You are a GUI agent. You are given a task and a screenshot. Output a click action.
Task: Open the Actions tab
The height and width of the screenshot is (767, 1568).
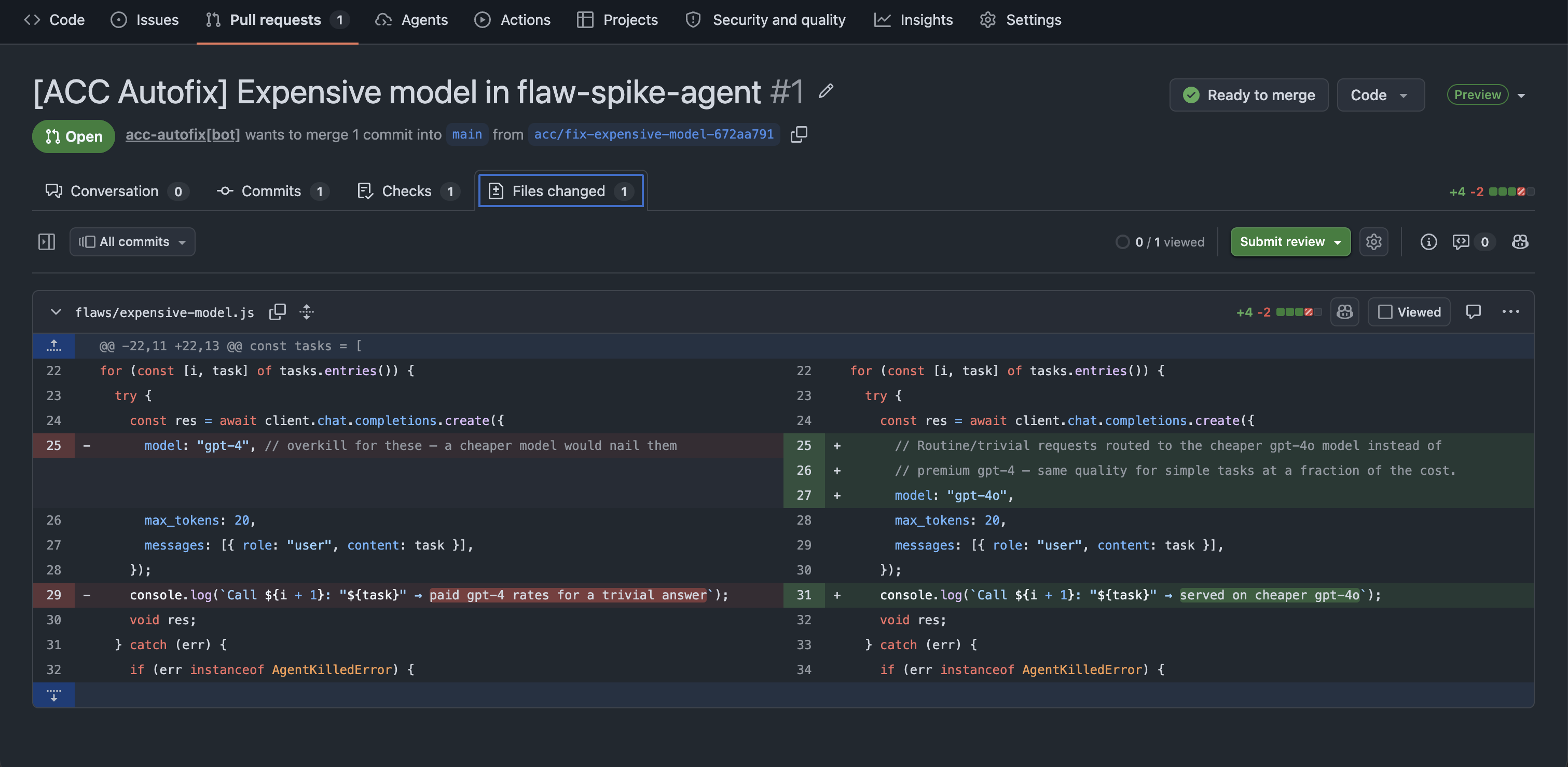click(x=512, y=20)
